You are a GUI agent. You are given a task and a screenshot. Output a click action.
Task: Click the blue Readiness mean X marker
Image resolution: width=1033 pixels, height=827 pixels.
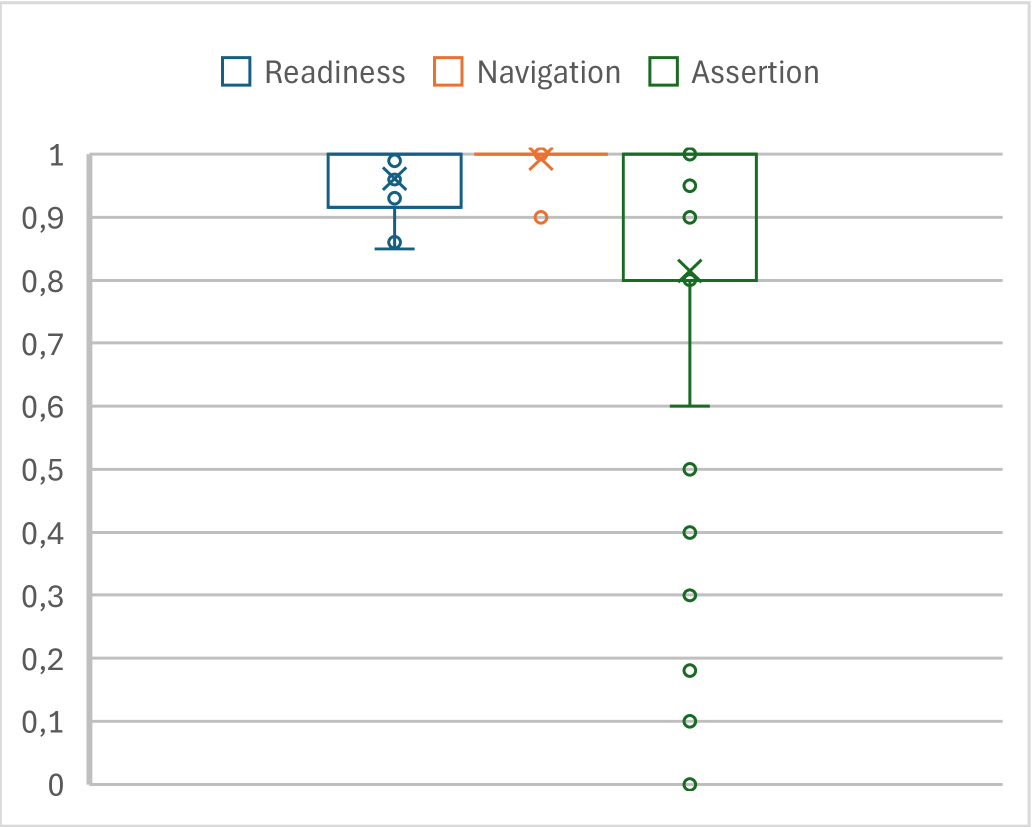(x=395, y=179)
